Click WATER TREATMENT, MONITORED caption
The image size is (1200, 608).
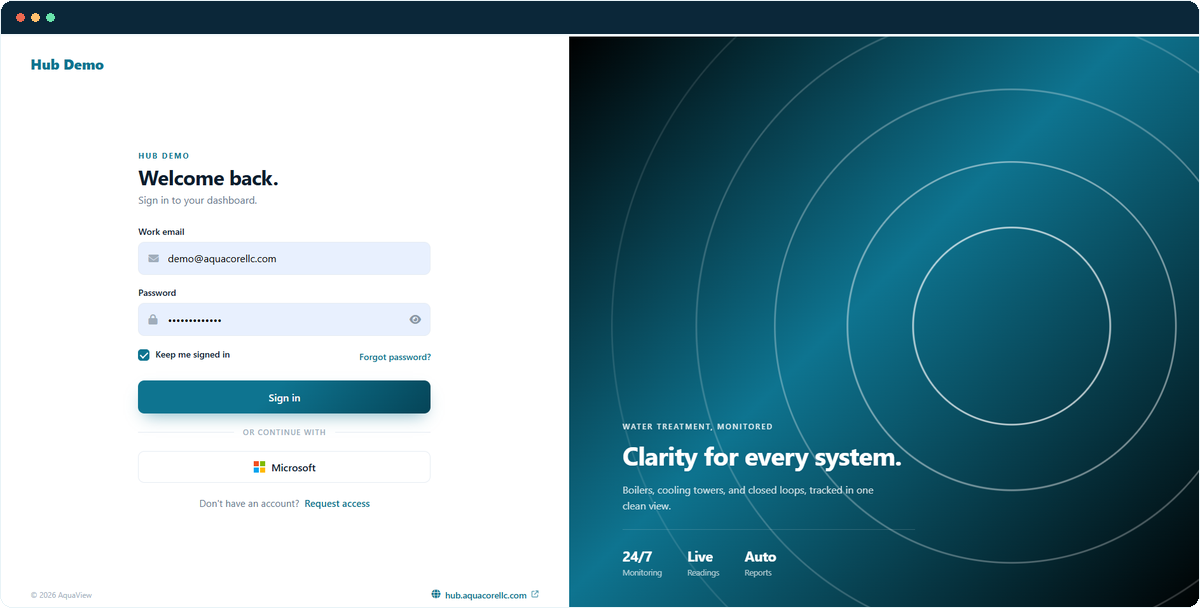(x=697, y=427)
